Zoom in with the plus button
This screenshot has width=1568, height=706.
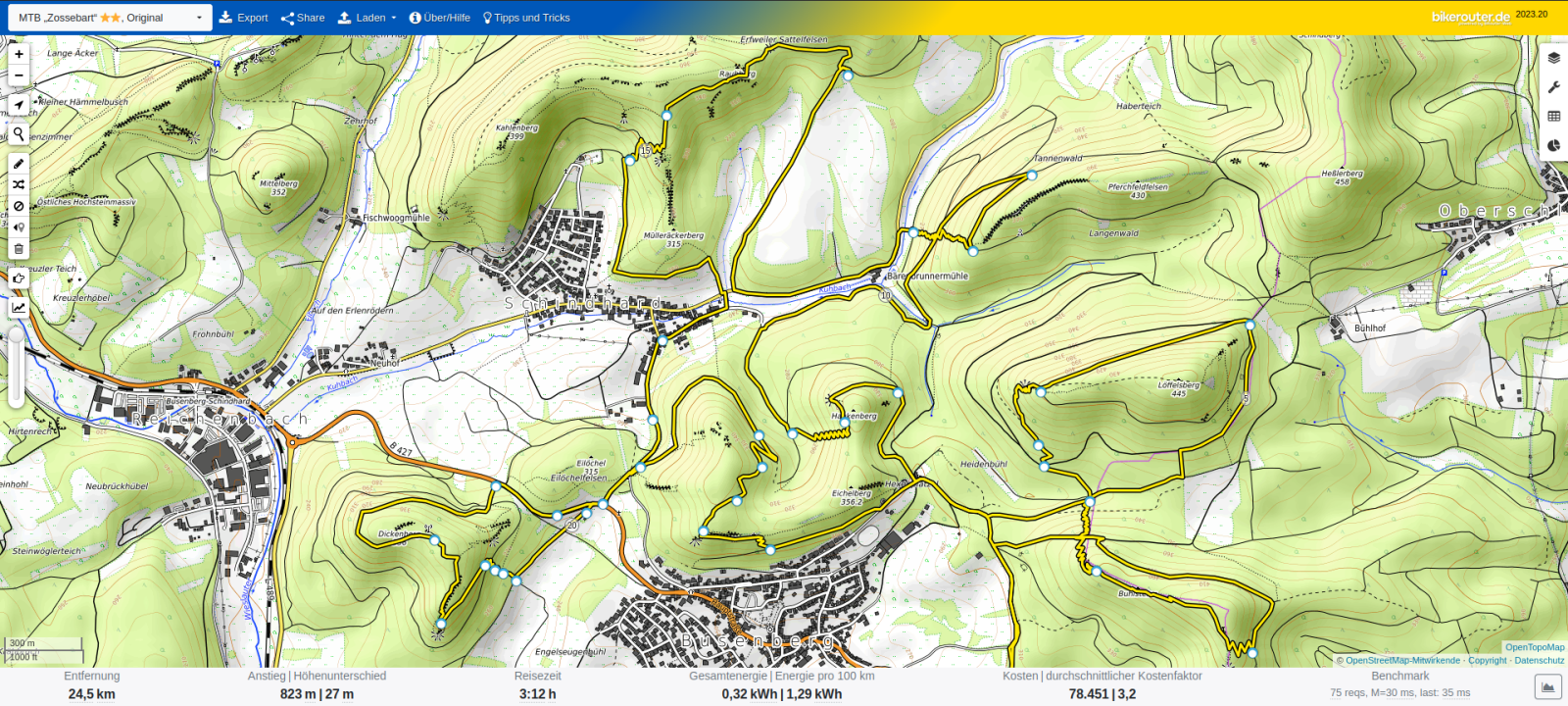click(x=19, y=54)
